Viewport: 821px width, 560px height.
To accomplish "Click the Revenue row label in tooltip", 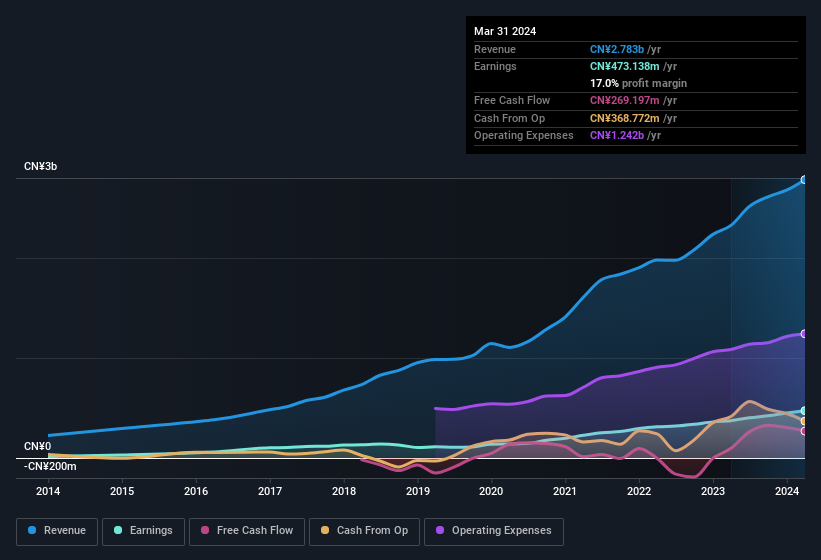I will [495, 49].
